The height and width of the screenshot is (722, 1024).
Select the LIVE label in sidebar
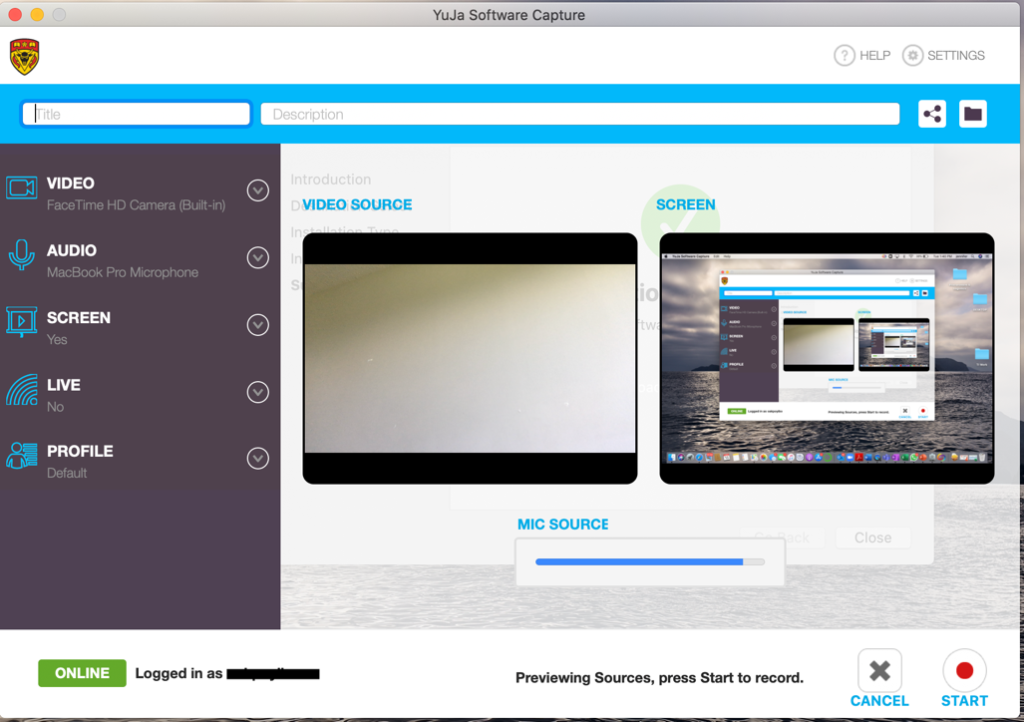coord(64,385)
